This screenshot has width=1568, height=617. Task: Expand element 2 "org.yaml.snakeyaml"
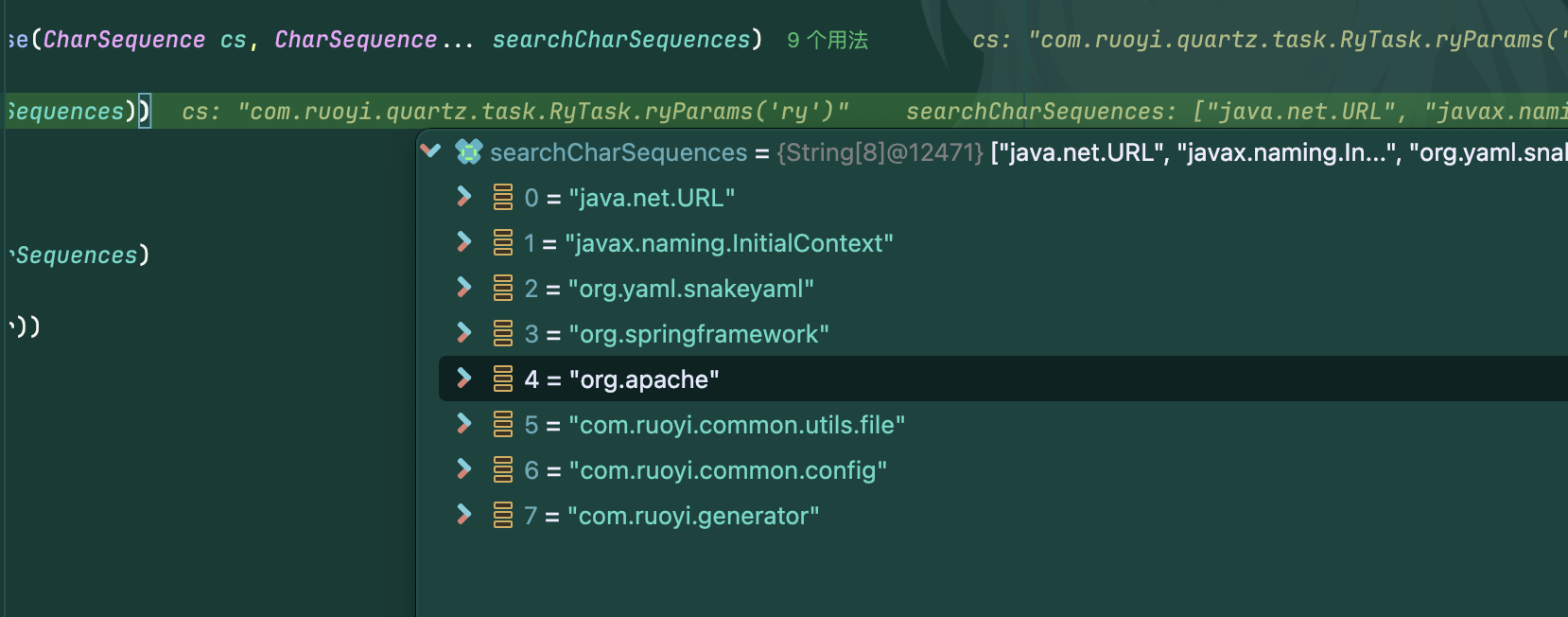(463, 288)
